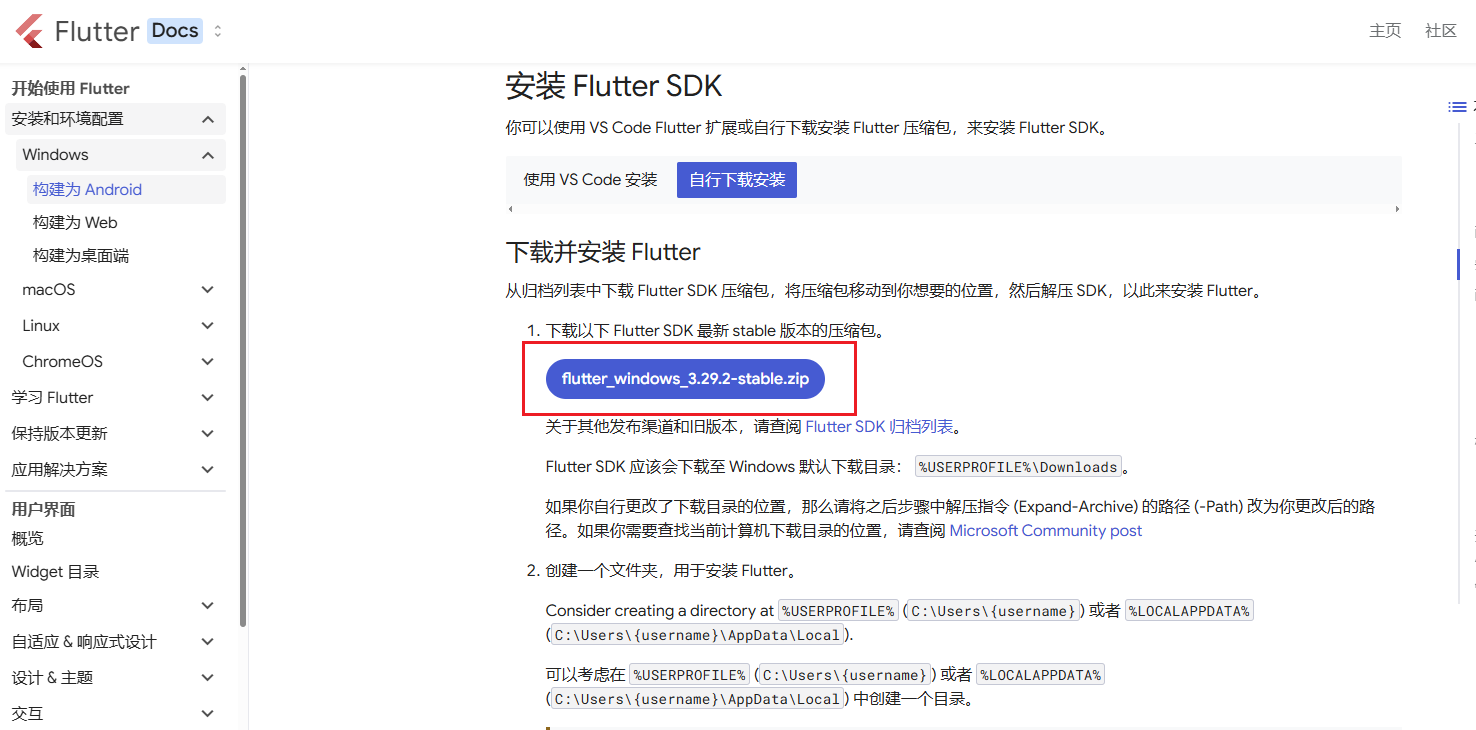Click the 用户界面 sidebar heading
The width and height of the screenshot is (1476, 730).
click(x=44, y=509)
